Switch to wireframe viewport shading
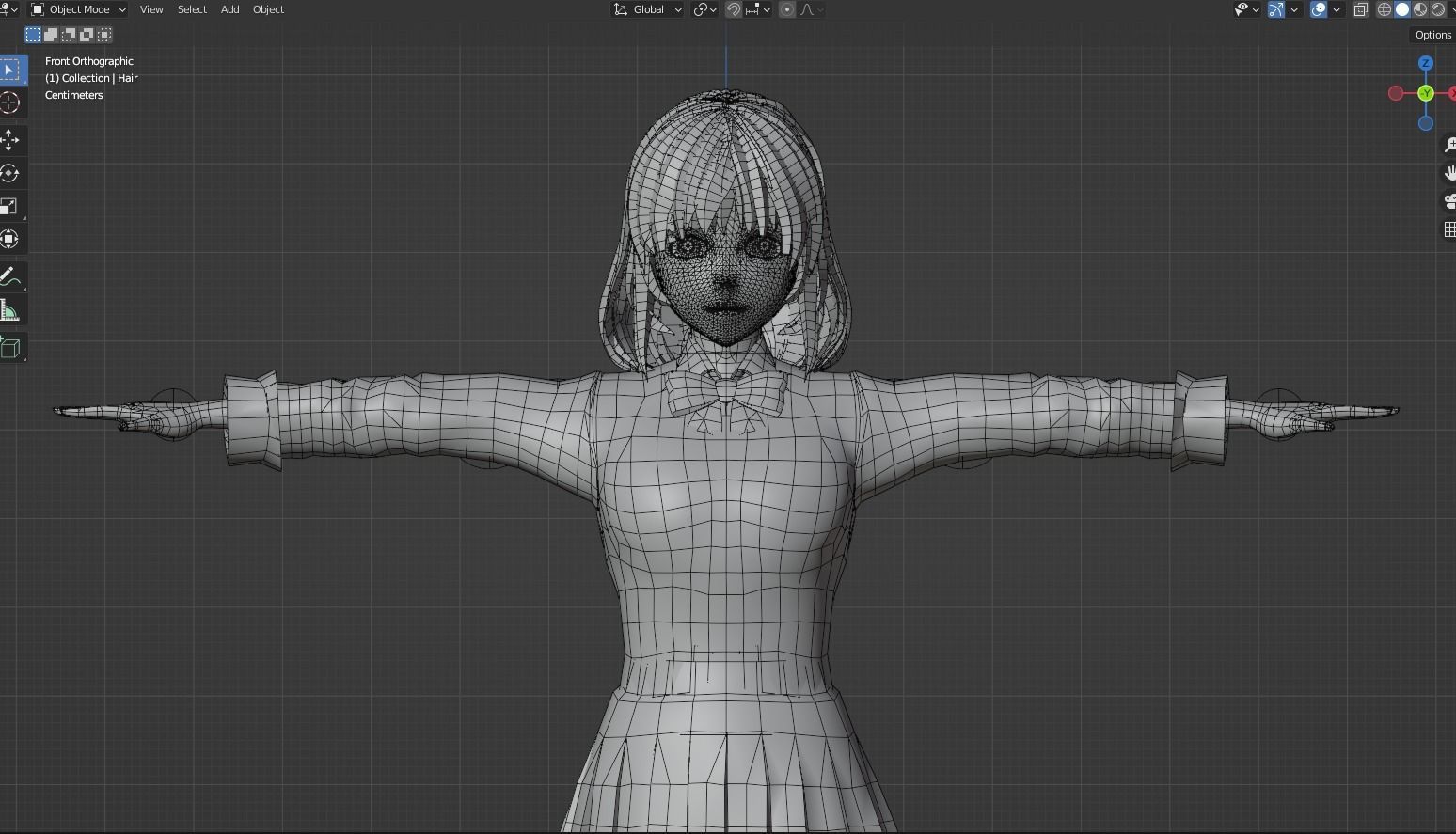Screen dimensions: 1456x834 [x=1385, y=9]
